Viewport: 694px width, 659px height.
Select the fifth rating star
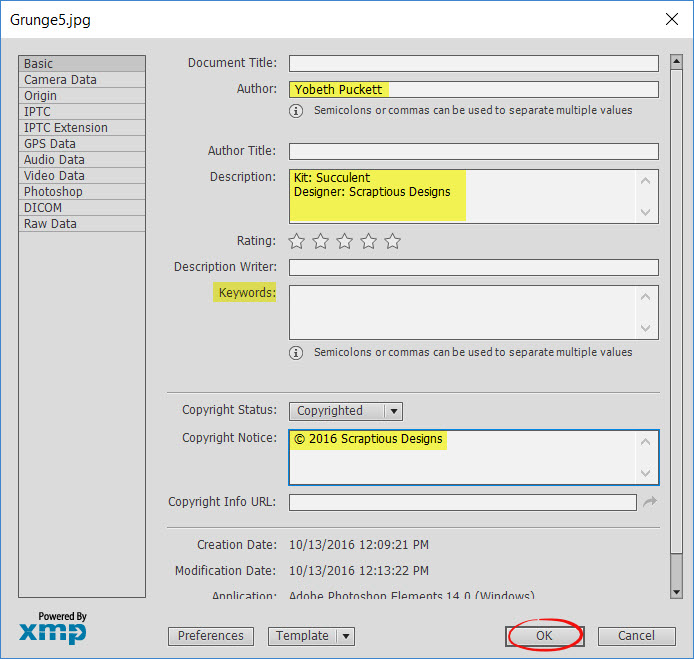pos(393,241)
